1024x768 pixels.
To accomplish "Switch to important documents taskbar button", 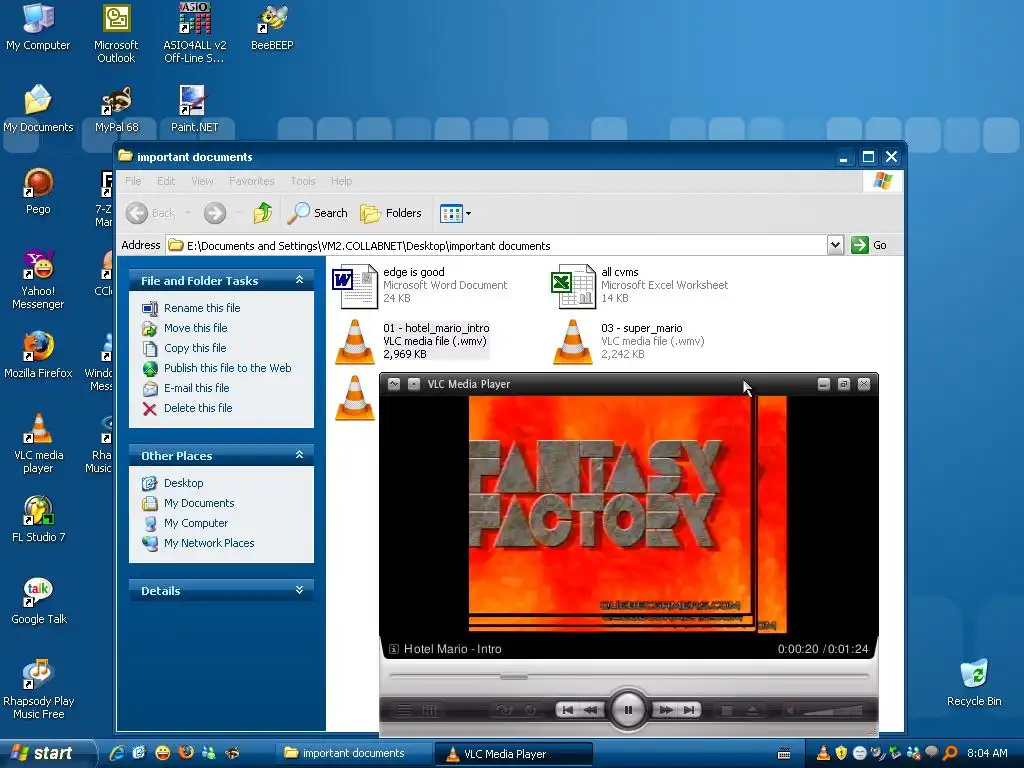I will (353, 753).
